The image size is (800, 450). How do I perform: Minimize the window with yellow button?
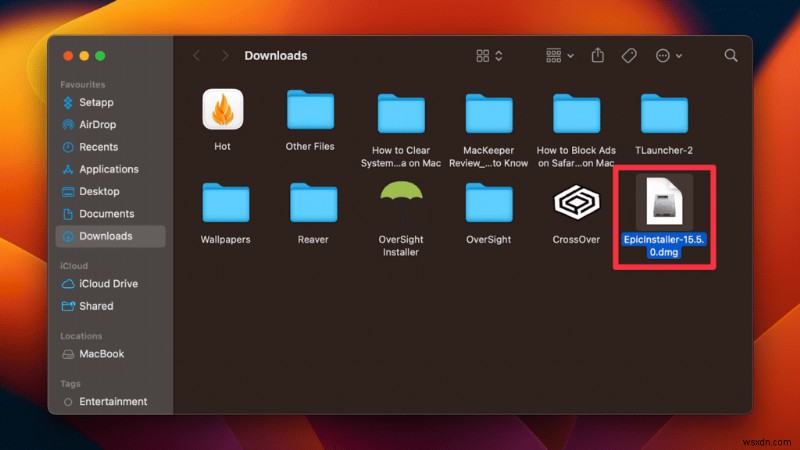click(x=84, y=56)
